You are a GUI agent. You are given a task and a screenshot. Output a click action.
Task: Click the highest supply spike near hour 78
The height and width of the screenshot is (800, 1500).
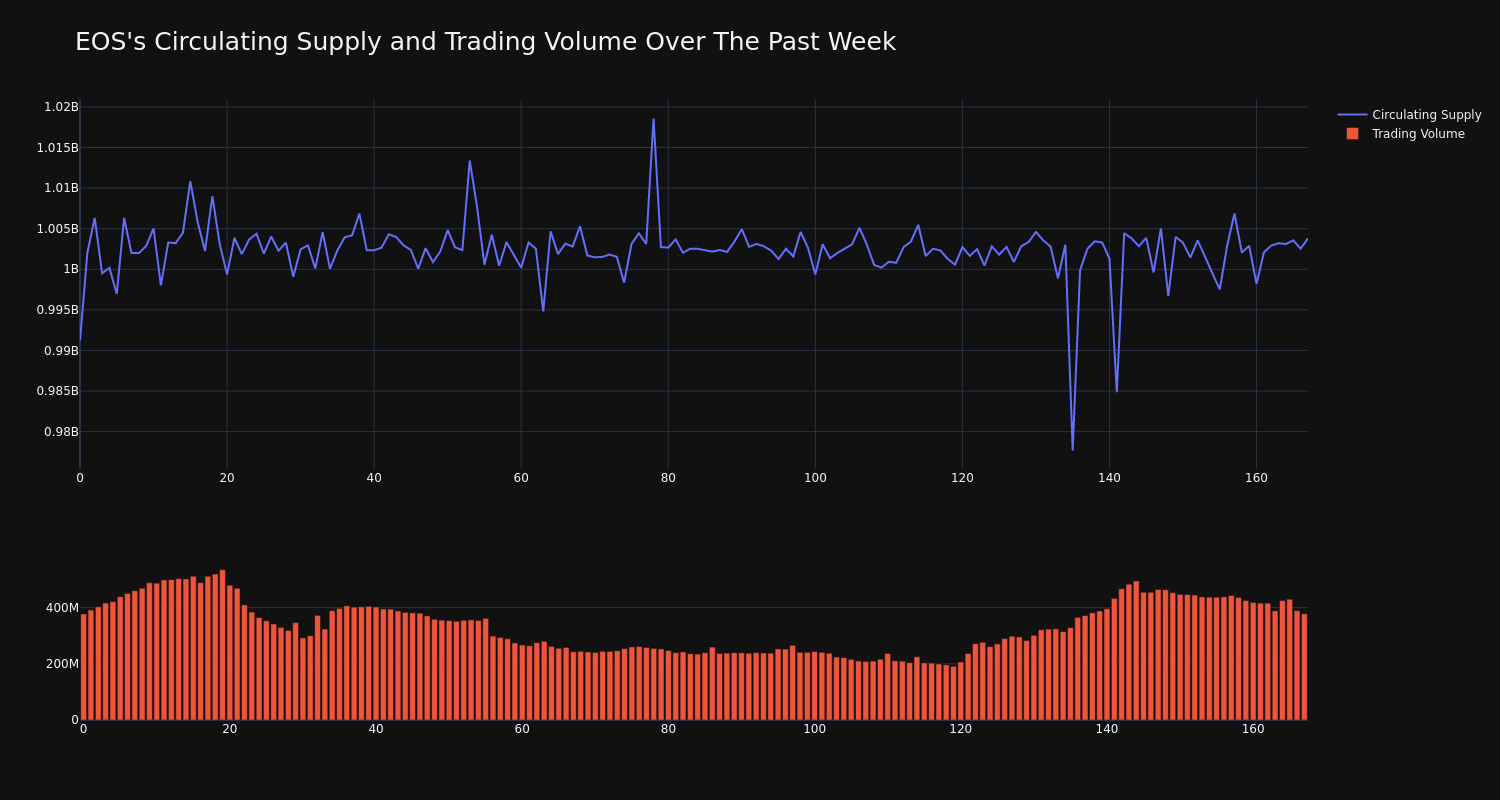tap(654, 120)
